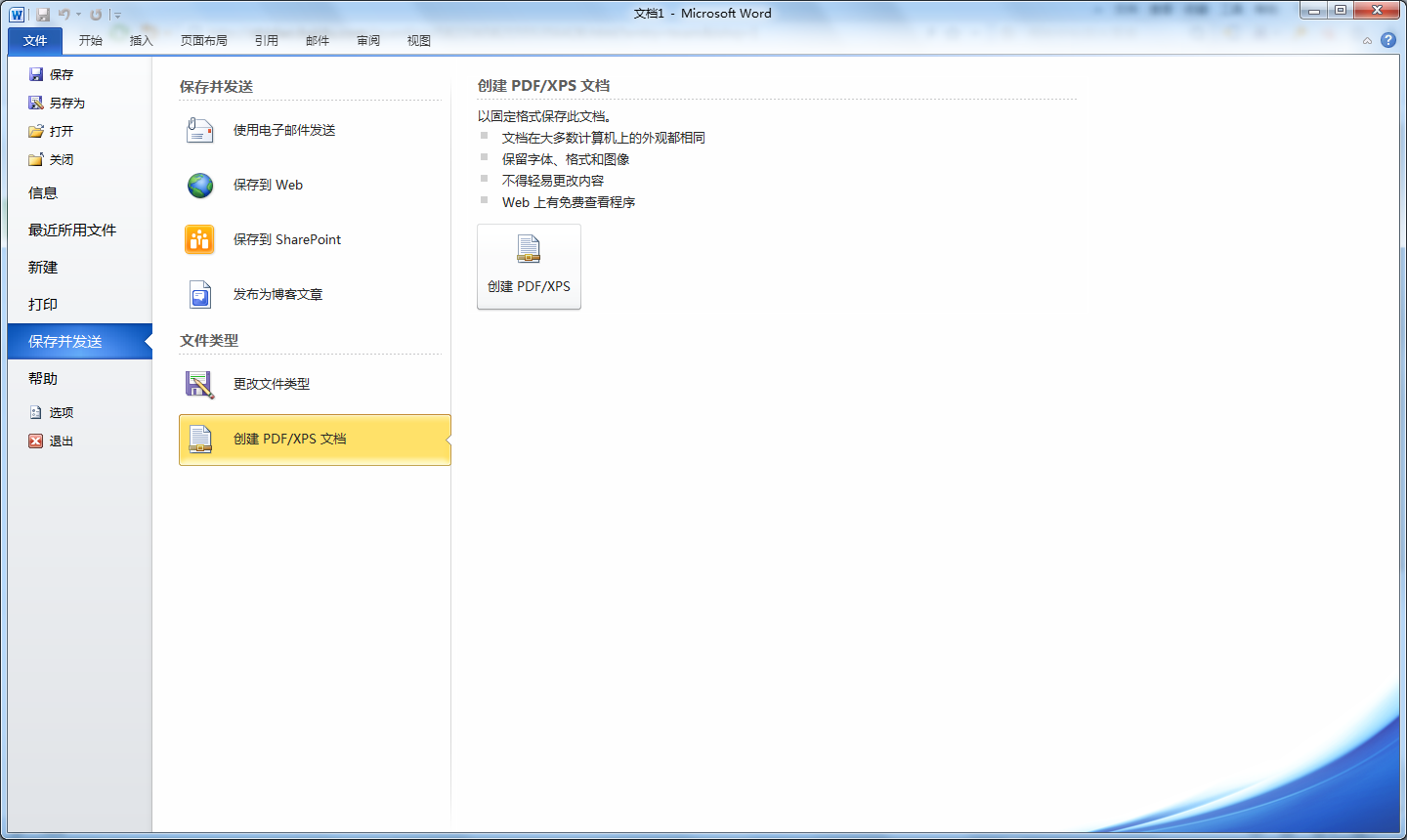Click the 保留字体、格式和图像 bullet text
The height and width of the screenshot is (840, 1407).
(566, 159)
